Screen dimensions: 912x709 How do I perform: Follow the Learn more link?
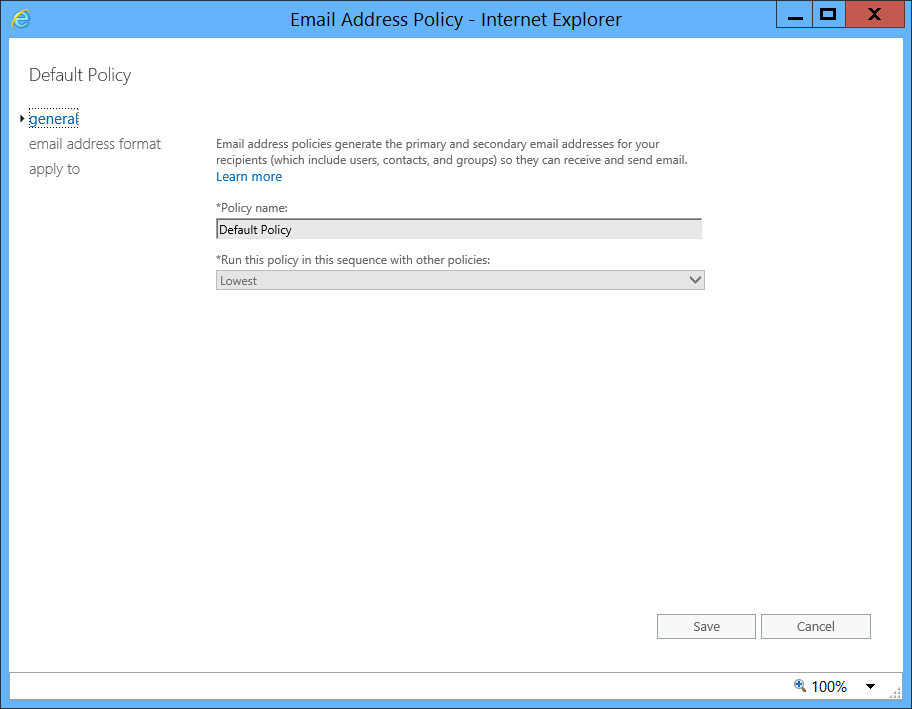(249, 177)
